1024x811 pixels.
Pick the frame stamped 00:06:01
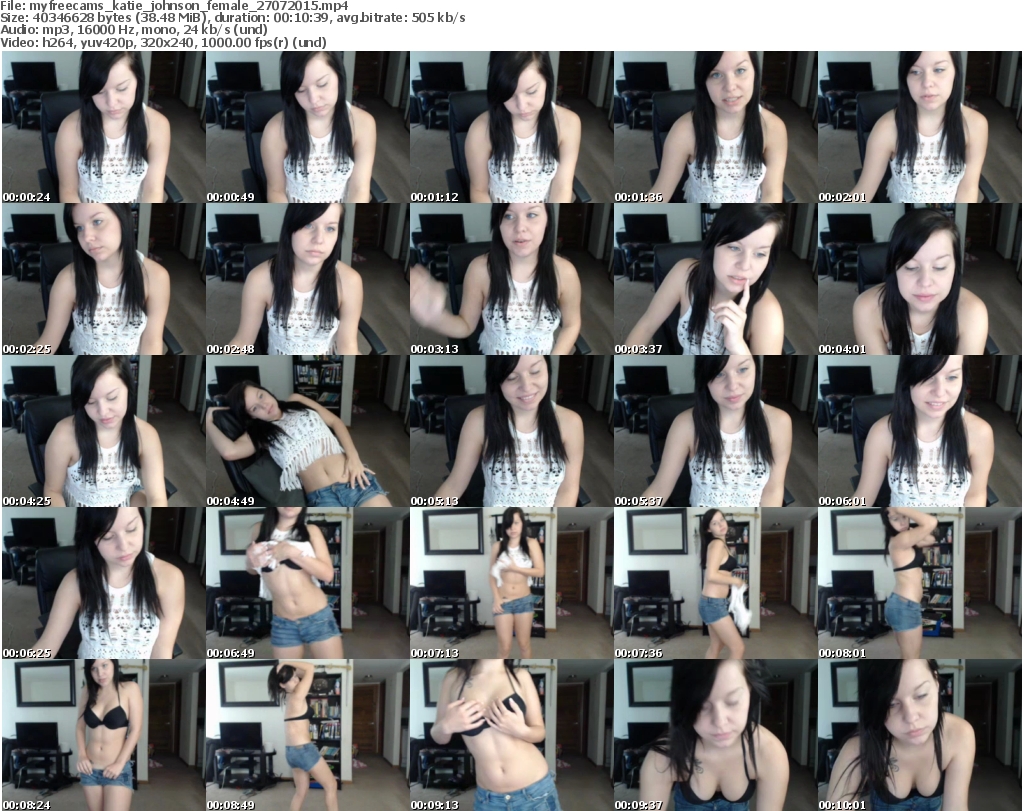click(920, 431)
